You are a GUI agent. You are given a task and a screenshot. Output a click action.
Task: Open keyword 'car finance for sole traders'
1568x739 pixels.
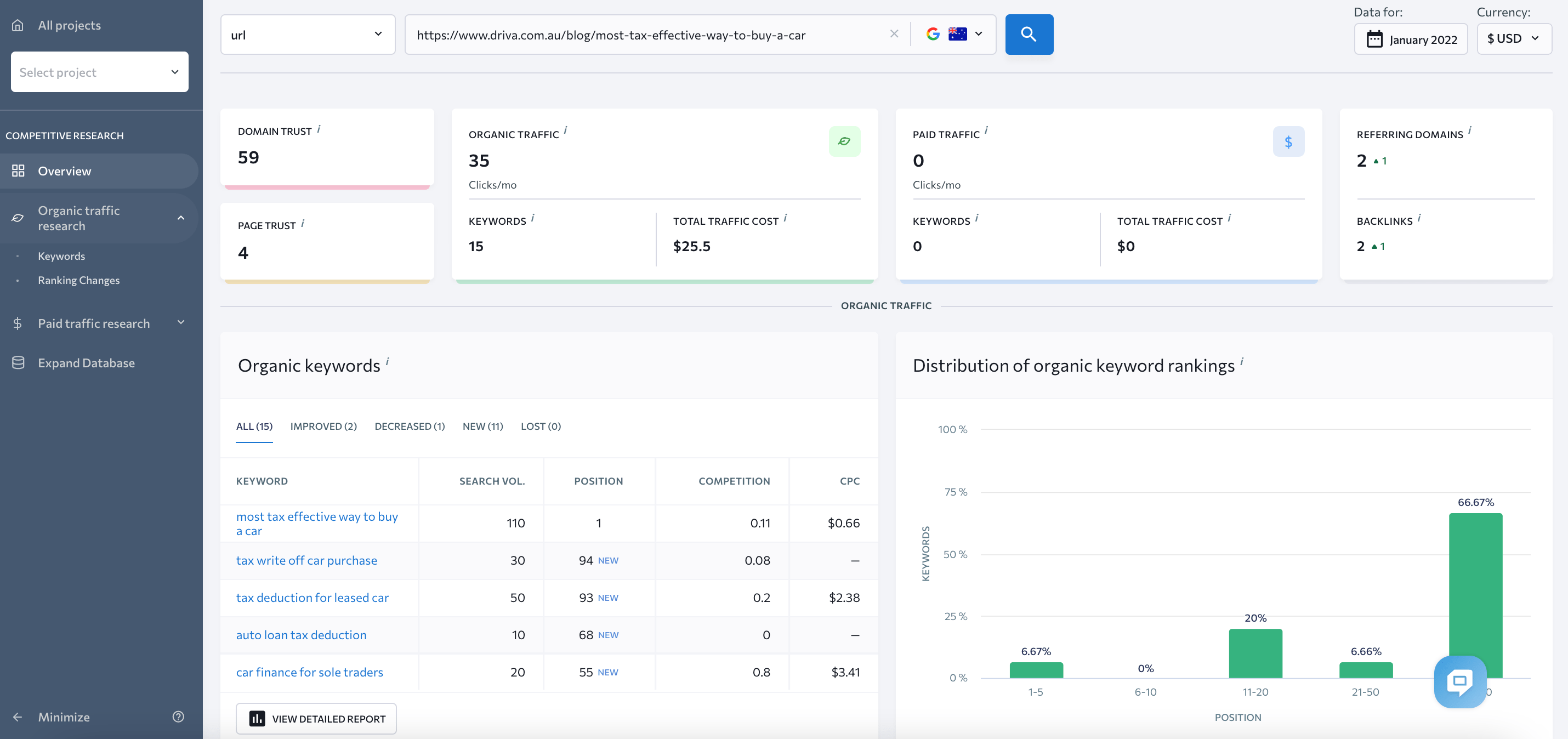(310, 672)
